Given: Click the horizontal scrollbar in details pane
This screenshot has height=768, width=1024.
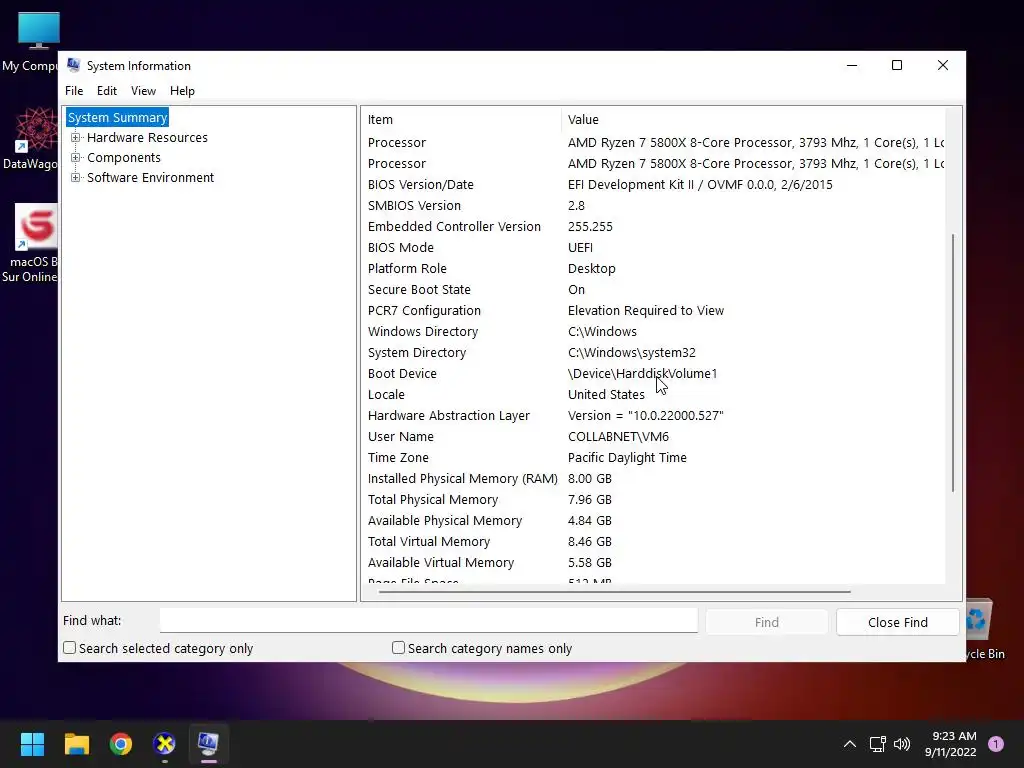Looking at the screenshot, I should 615,592.
